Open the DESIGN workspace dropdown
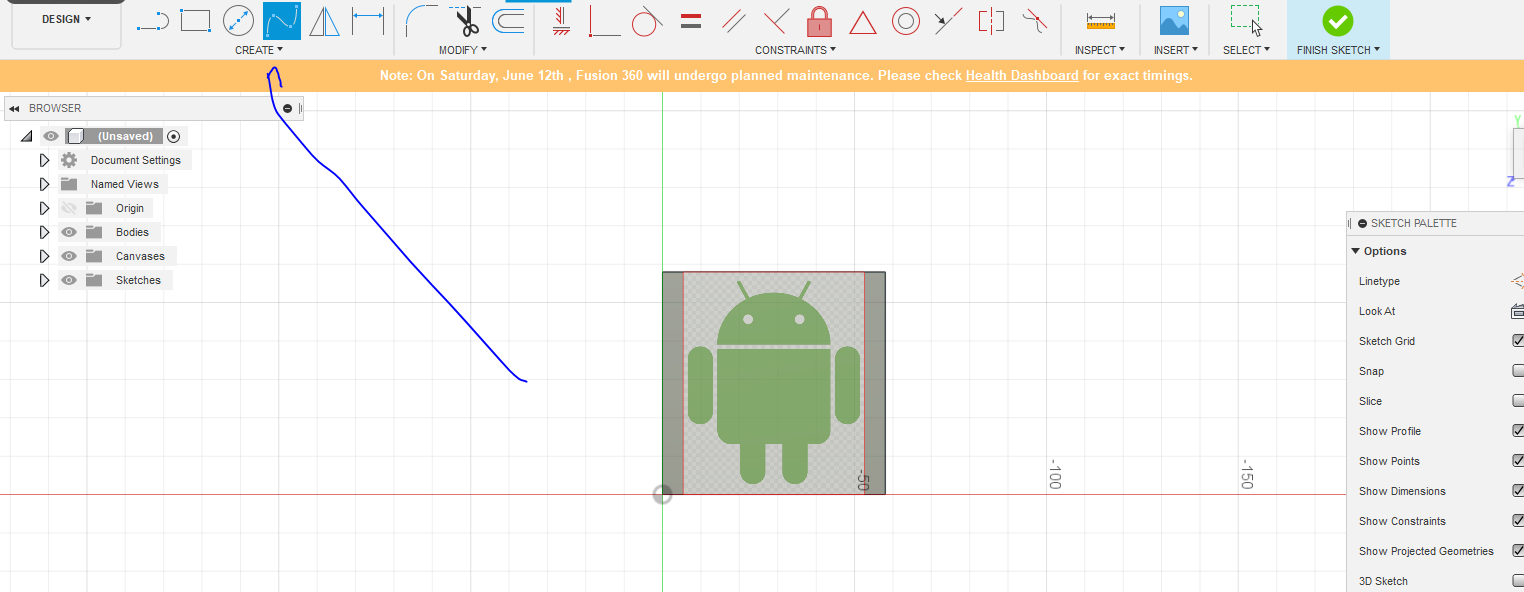This screenshot has height=592, width=1524. click(x=67, y=19)
